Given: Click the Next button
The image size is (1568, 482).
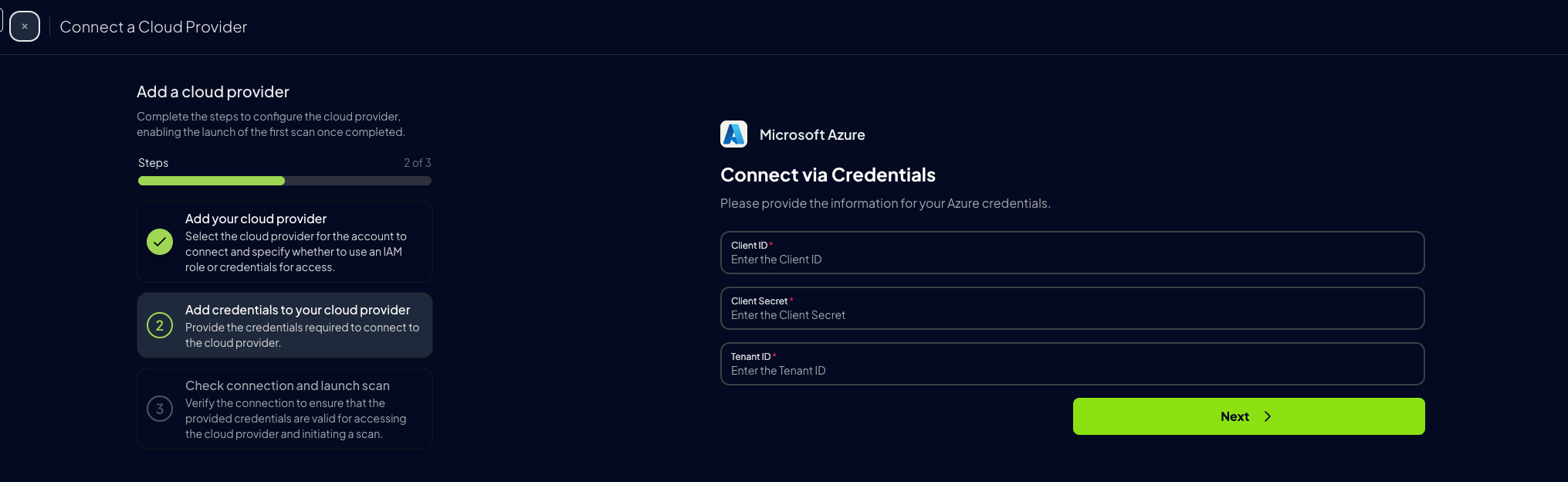Looking at the screenshot, I should 1248,416.
